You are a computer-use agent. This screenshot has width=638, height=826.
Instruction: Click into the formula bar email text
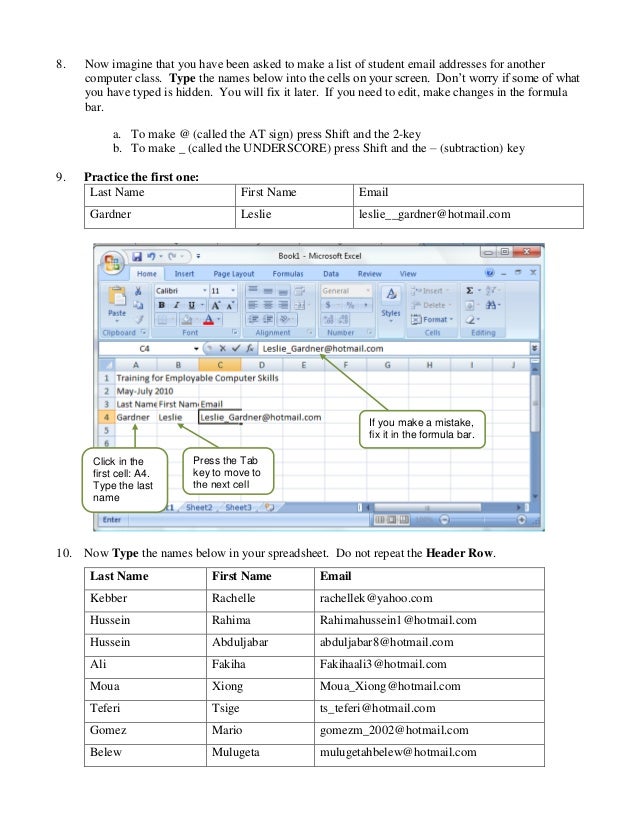322,348
